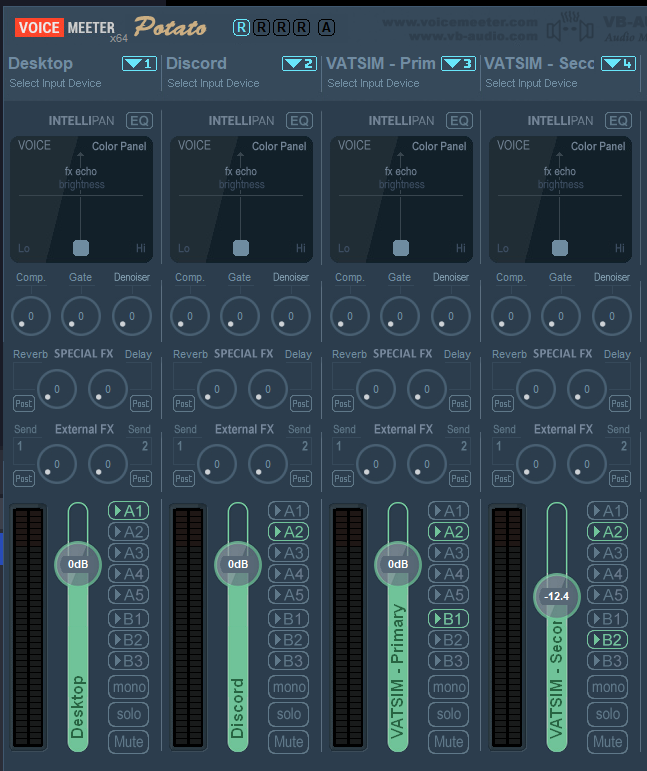Click the Desktop strip Compressor knob

tap(30, 316)
